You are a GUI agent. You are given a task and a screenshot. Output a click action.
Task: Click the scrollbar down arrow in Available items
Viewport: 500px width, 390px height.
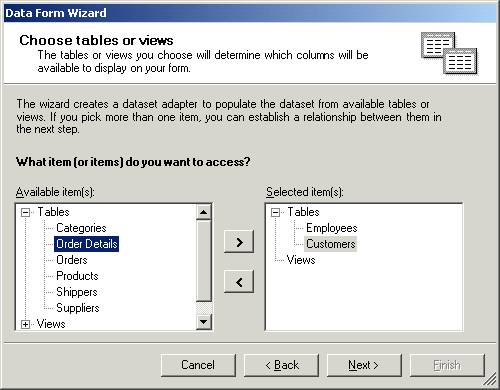(x=203, y=322)
